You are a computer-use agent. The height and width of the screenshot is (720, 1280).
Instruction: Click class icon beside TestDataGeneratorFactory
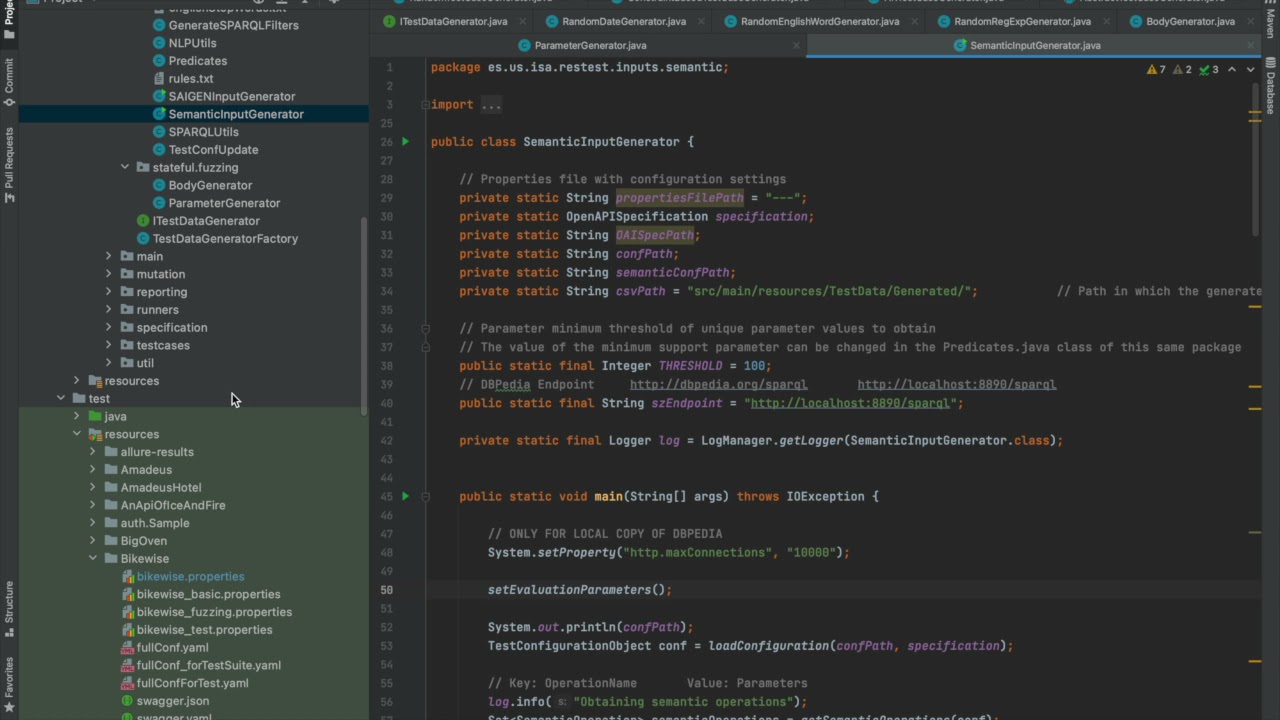tap(143, 239)
